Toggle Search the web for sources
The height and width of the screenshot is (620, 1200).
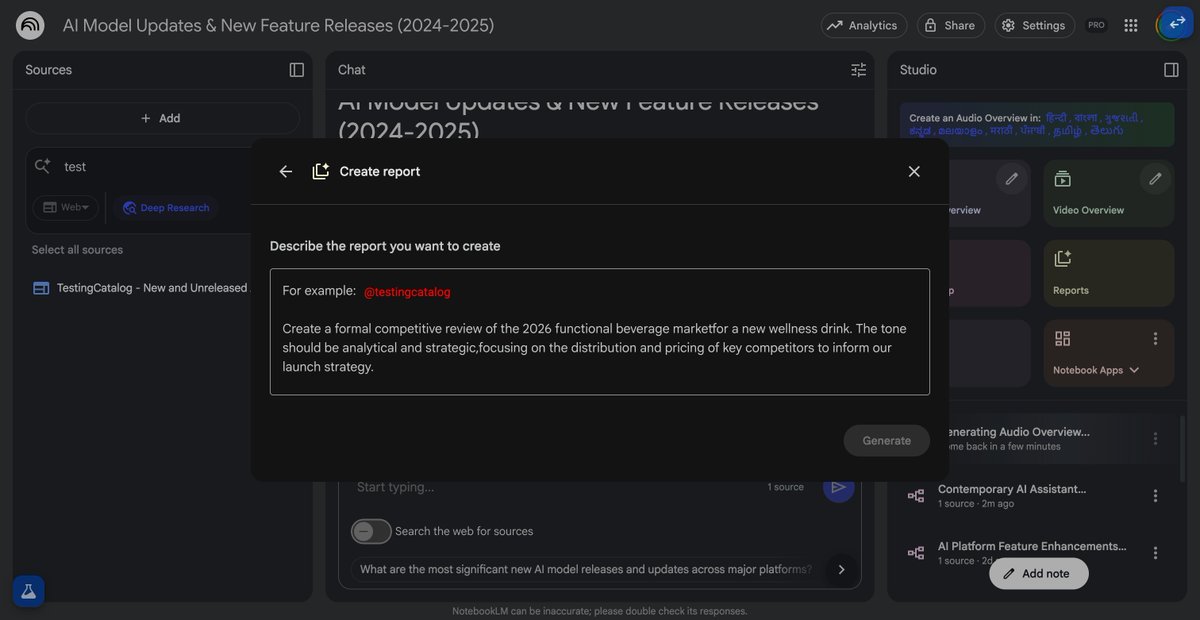370,531
